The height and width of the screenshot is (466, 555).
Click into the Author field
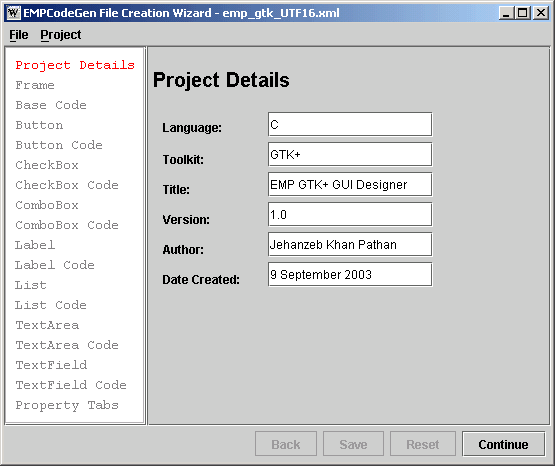point(350,244)
